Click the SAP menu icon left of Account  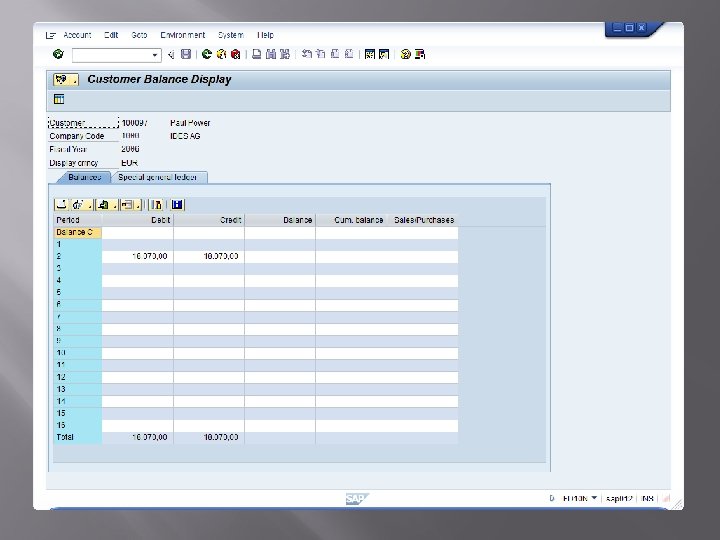pos(51,35)
